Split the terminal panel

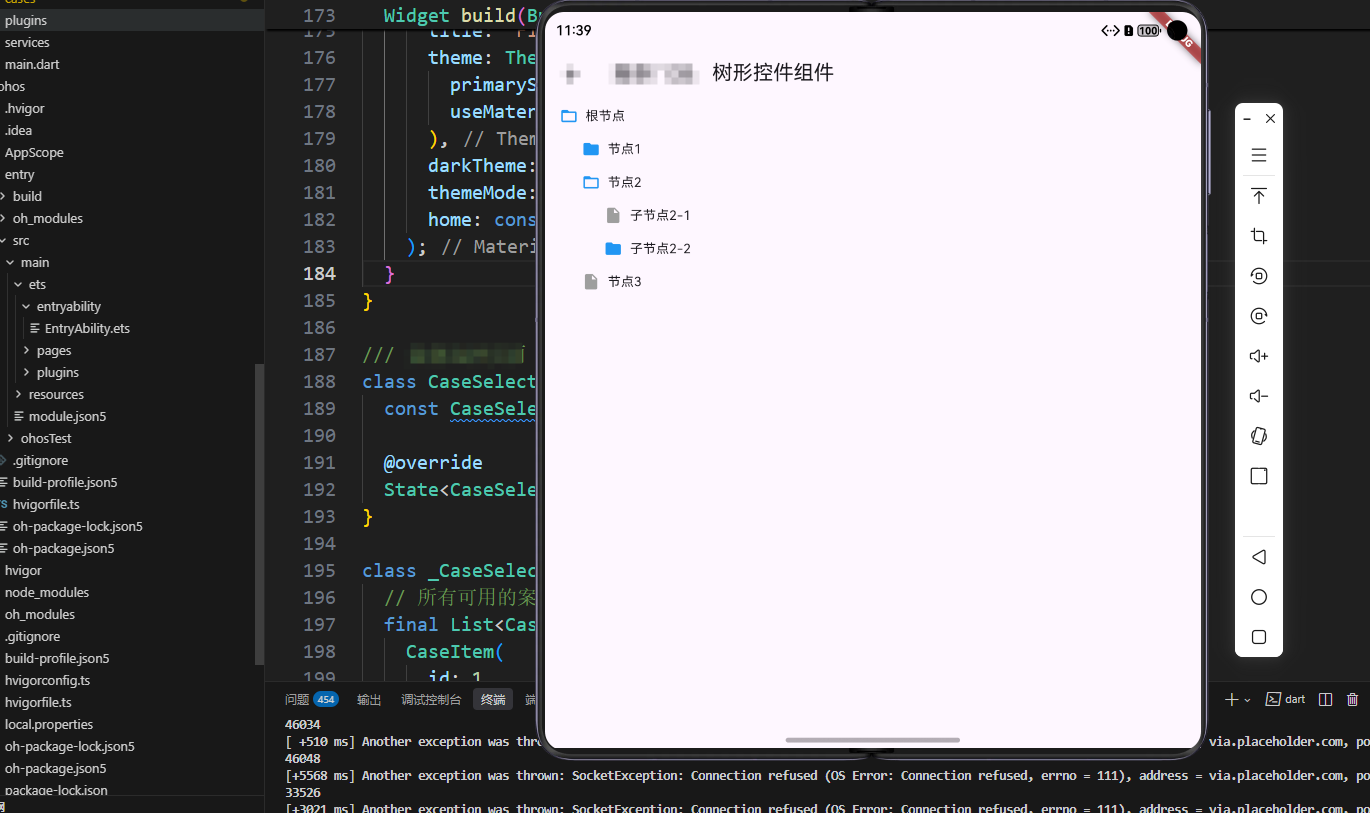click(x=1325, y=698)
